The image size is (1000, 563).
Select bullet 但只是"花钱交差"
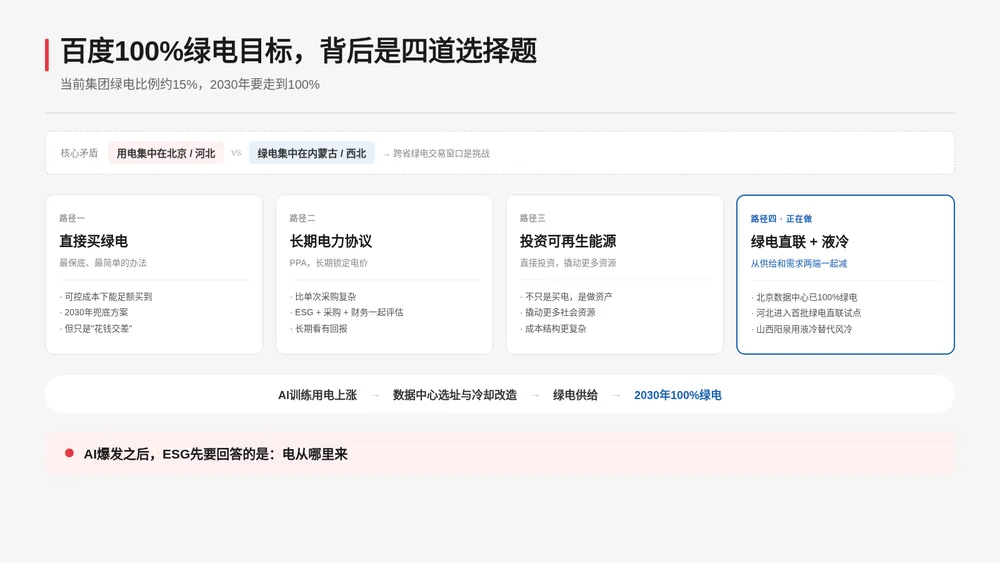click(98, 328)
